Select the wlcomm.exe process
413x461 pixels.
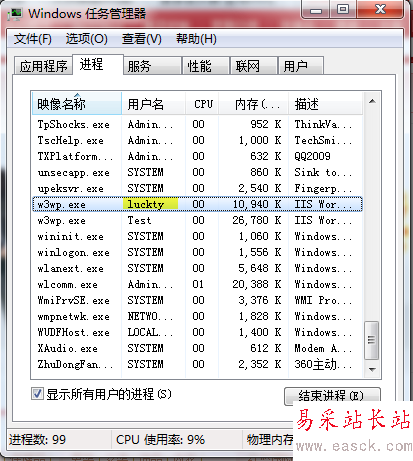point(197,284)
